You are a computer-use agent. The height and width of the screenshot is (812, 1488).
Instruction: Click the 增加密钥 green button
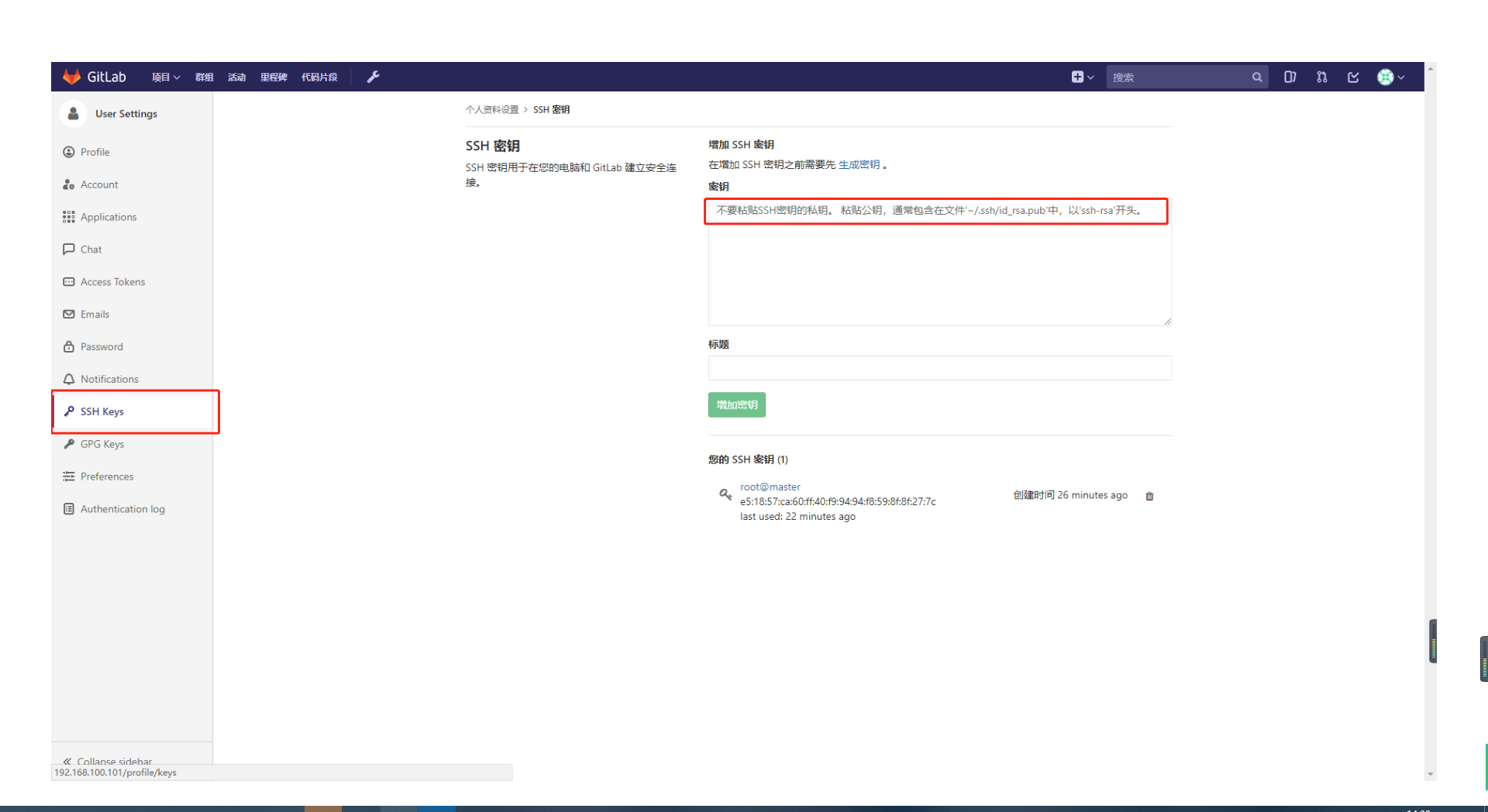[735, 404]
